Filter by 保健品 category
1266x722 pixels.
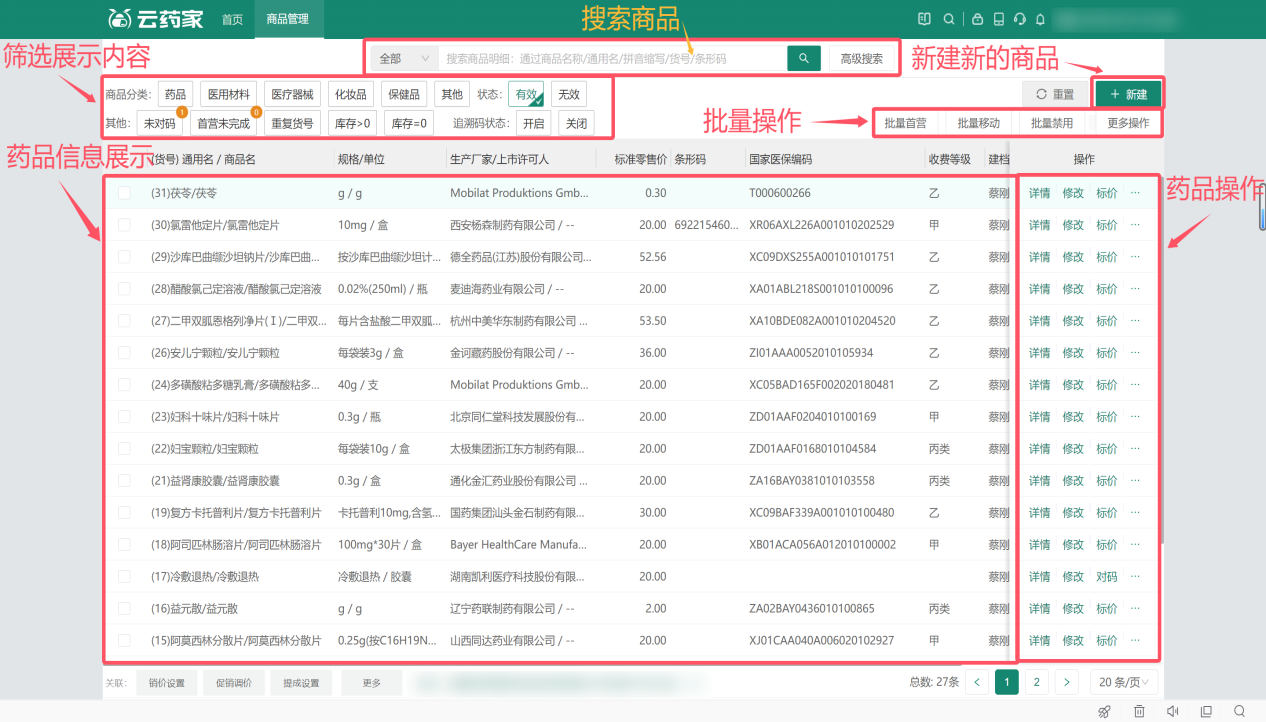coord(402,94)
